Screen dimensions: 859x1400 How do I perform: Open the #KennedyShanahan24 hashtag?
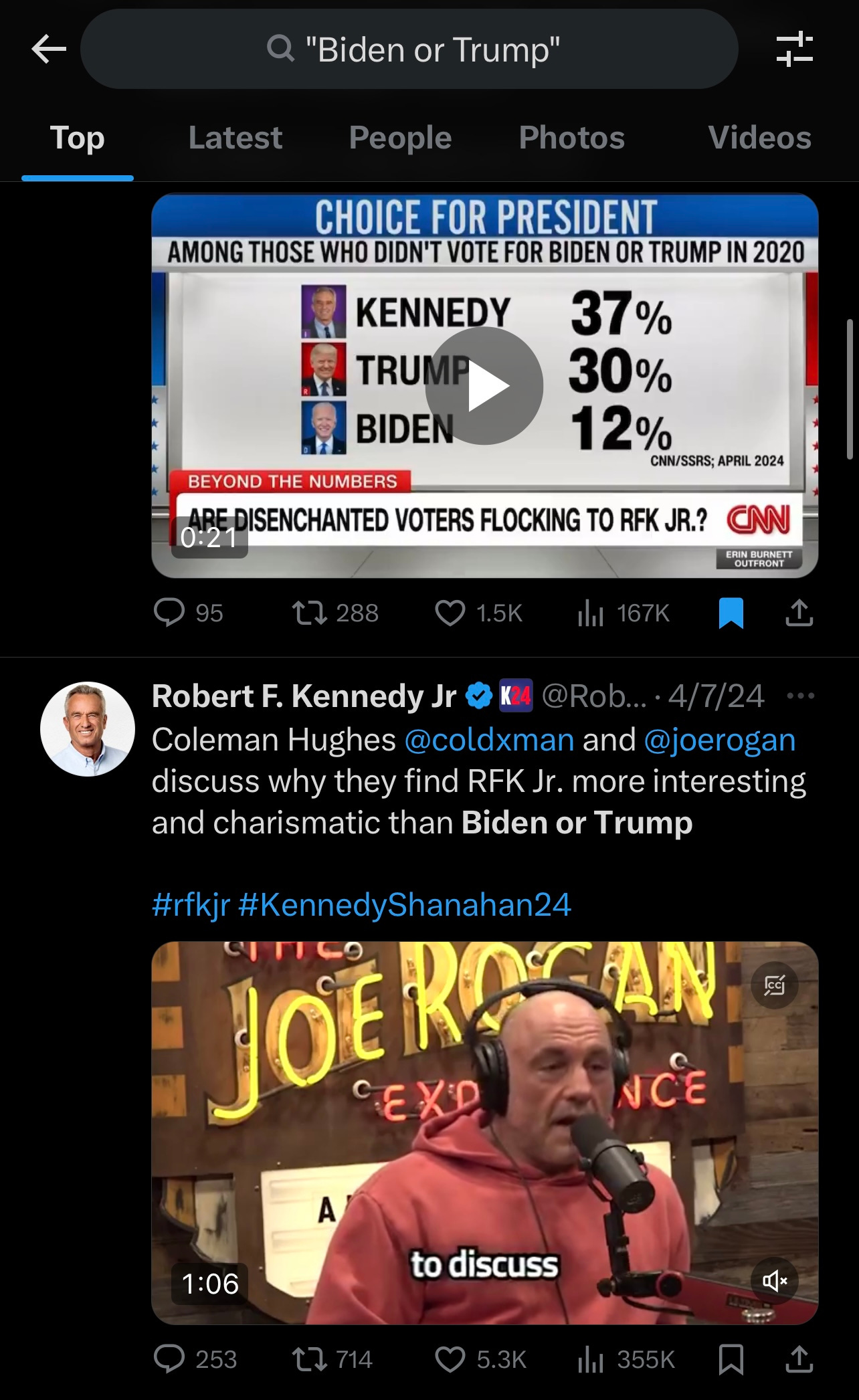pos(404,904)
